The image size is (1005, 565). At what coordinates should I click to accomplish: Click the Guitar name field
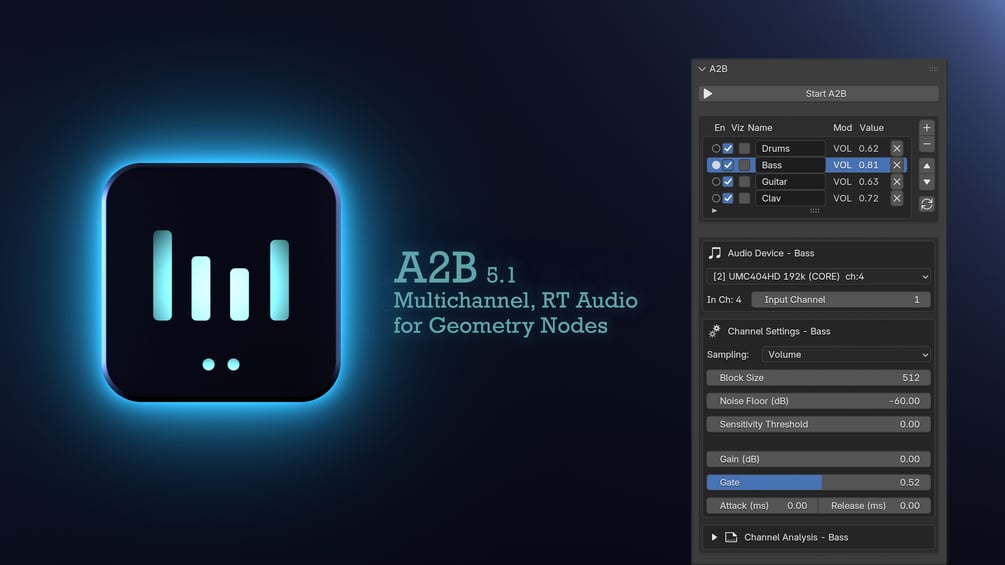point(790,181)
